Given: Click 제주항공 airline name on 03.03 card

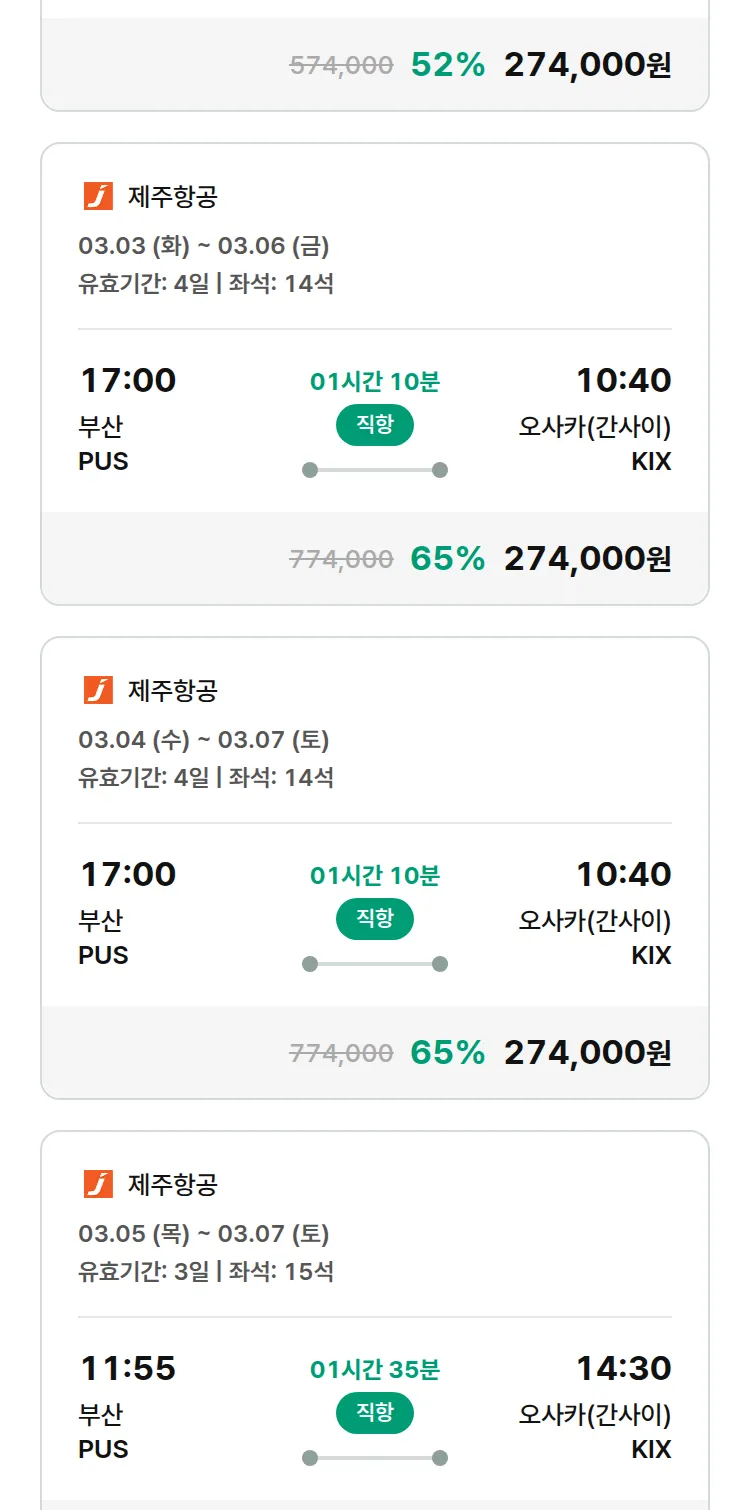Looking at the screenshot, I should [172, 196].
